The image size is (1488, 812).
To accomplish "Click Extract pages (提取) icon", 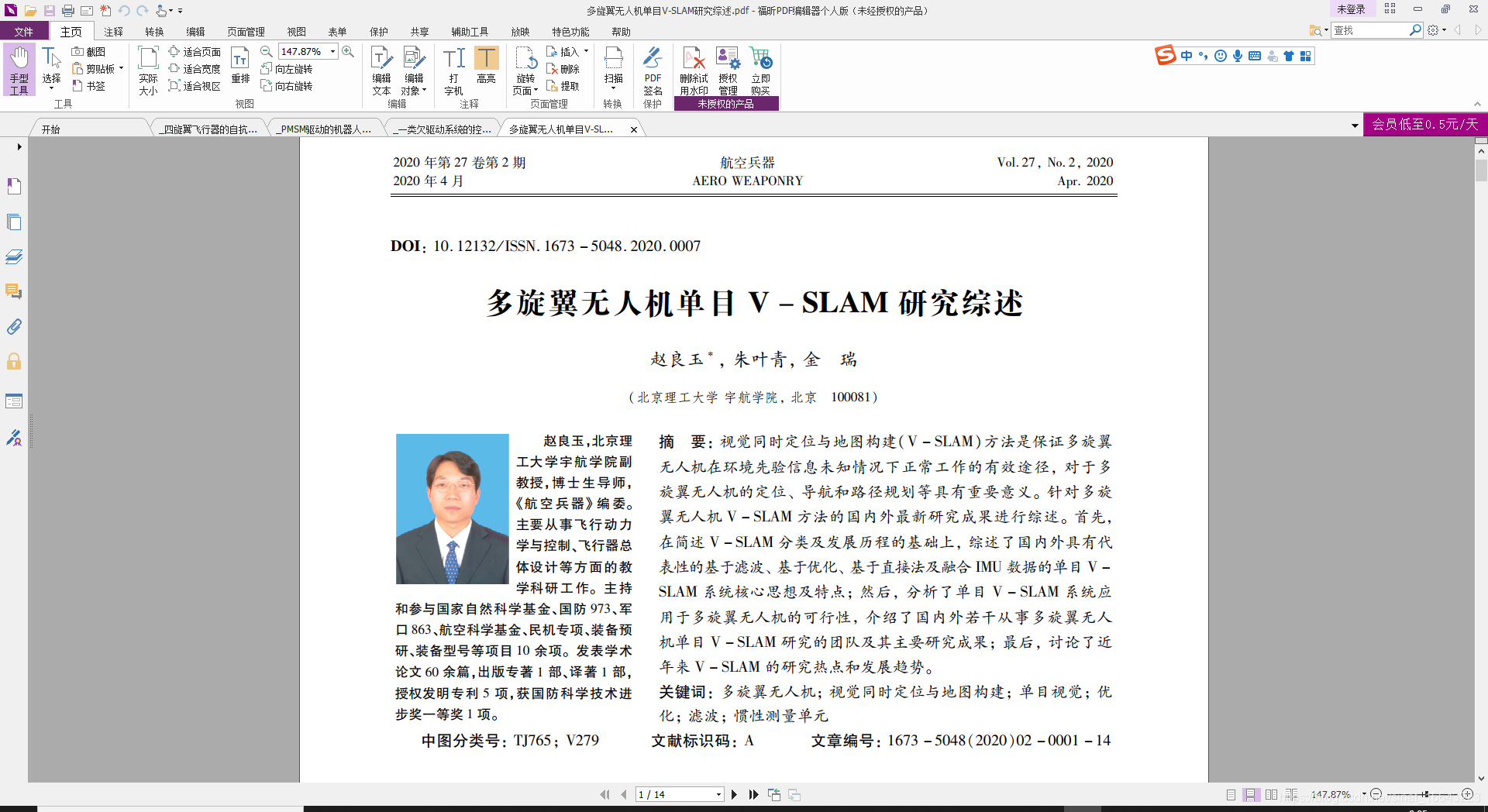I will (x=563, y=86).
